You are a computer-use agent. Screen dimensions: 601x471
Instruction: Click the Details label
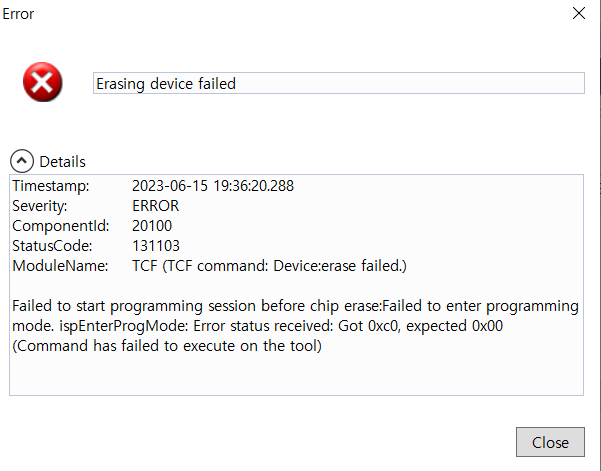(x=62, y=161)
